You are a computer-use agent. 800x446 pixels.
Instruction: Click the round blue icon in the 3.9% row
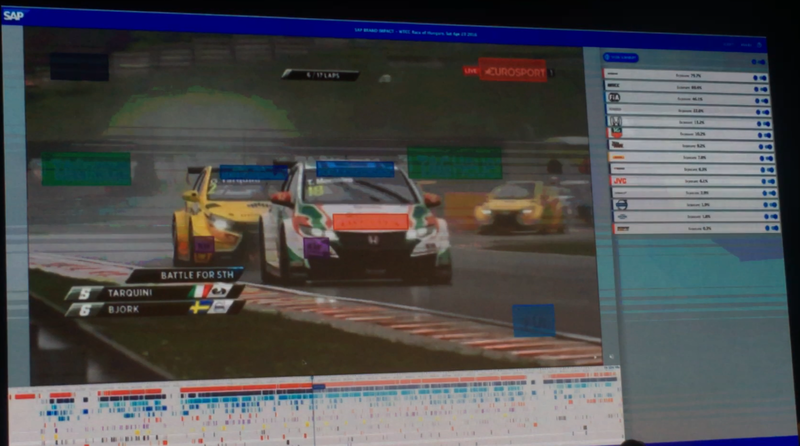765,193
